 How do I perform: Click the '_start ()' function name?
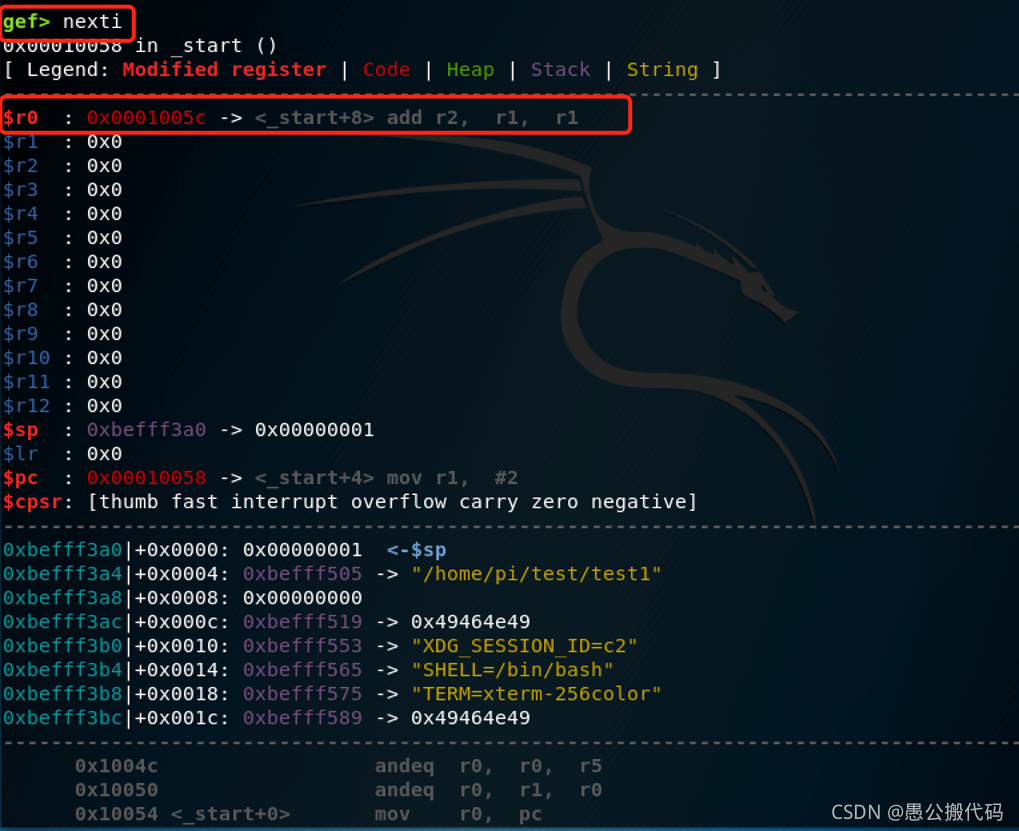tap(224, 45)
